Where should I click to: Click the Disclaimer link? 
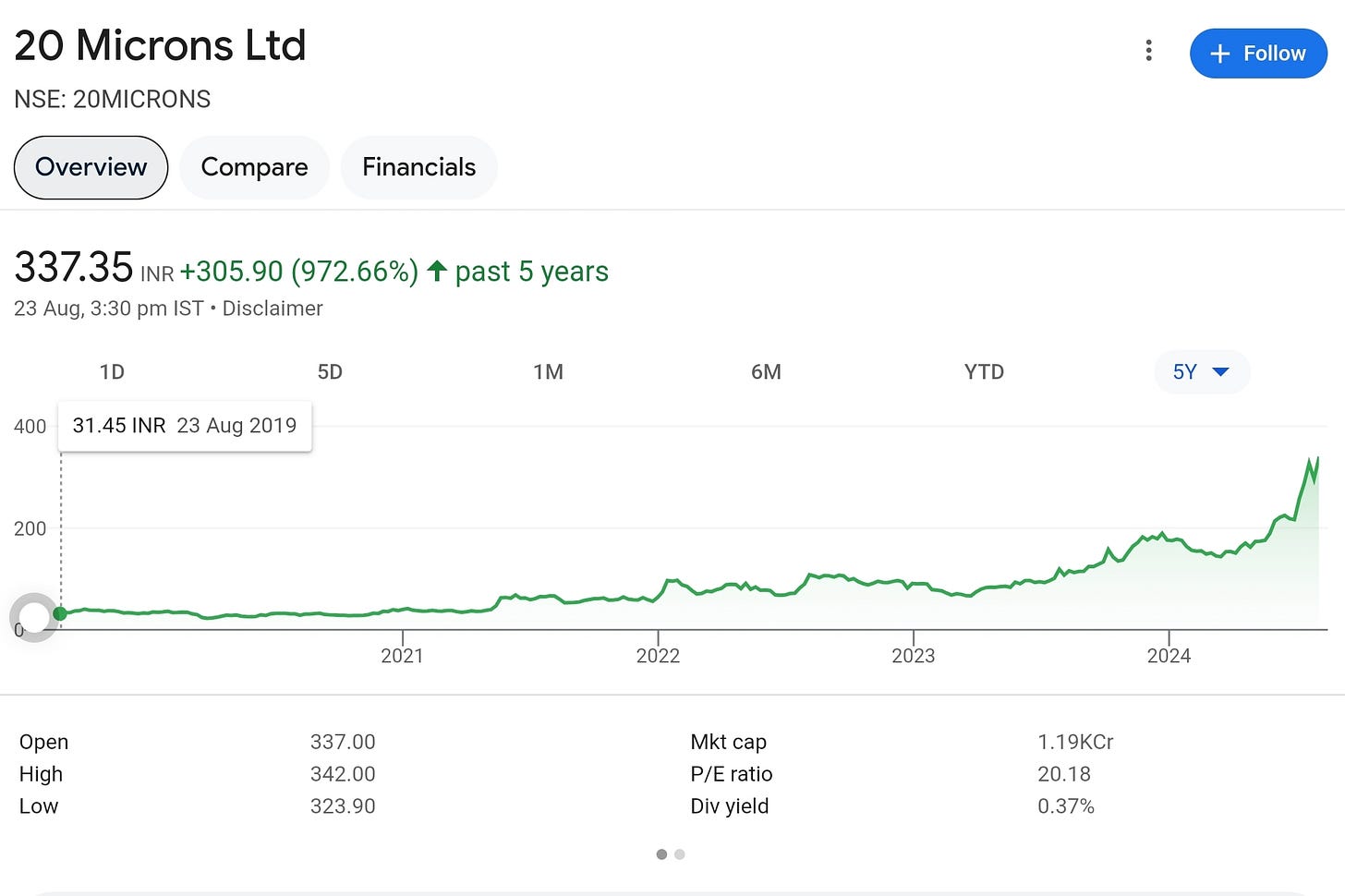pyautogui.click(x=273, y=309)
